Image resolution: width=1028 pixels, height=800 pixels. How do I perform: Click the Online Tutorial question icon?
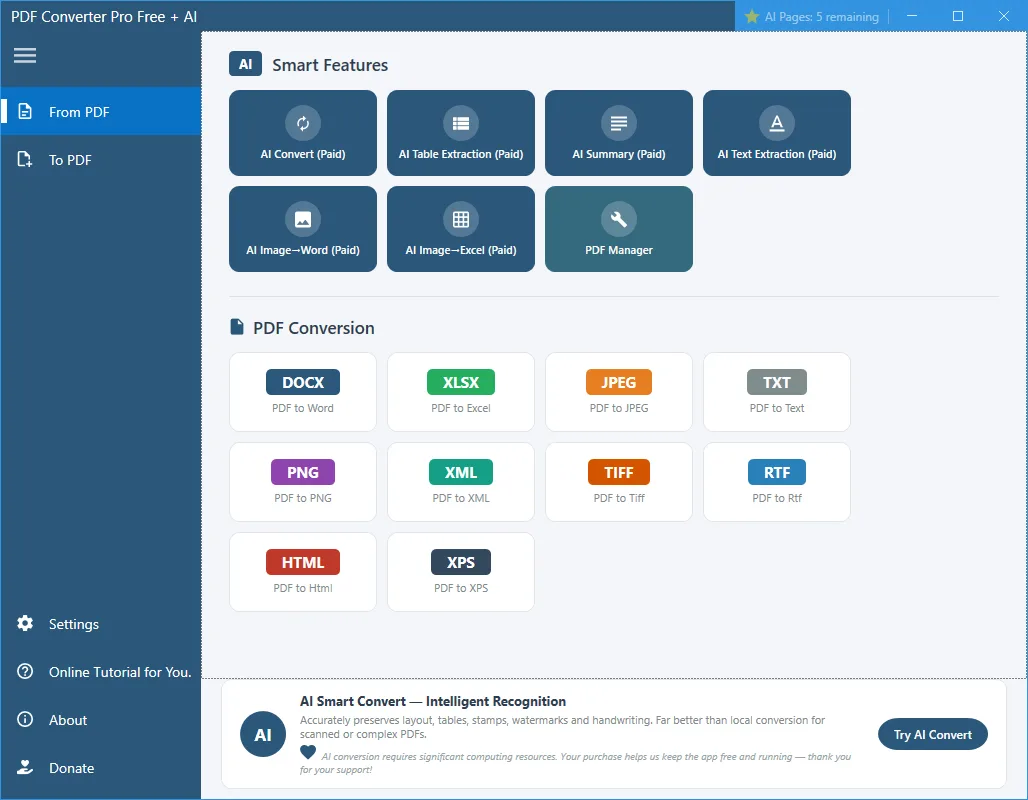[25, 671]
